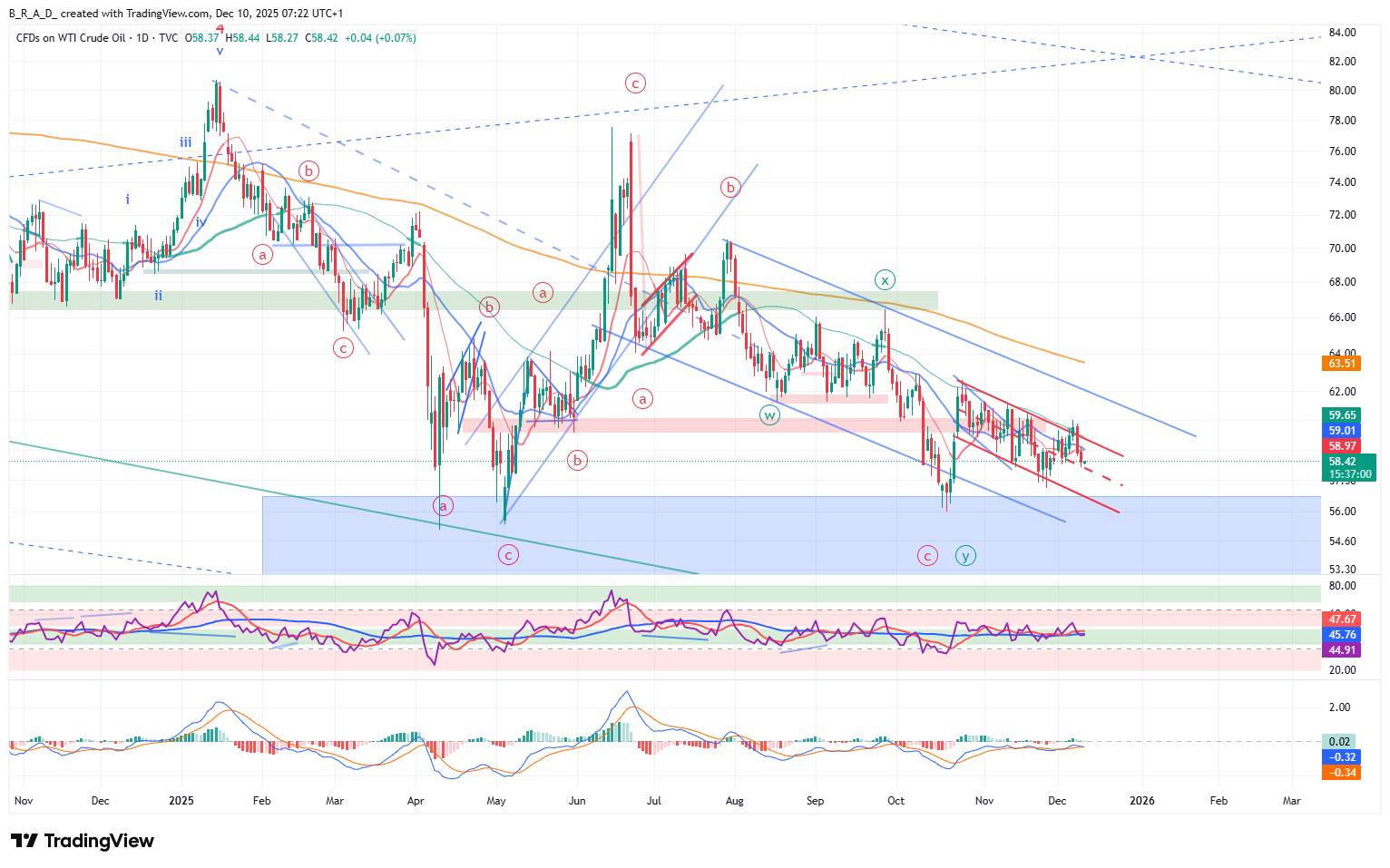Image resolution: width=1390 pixels, height=868 pixels.
Task: Select the green circled x wave label
Action: (885, 279)
